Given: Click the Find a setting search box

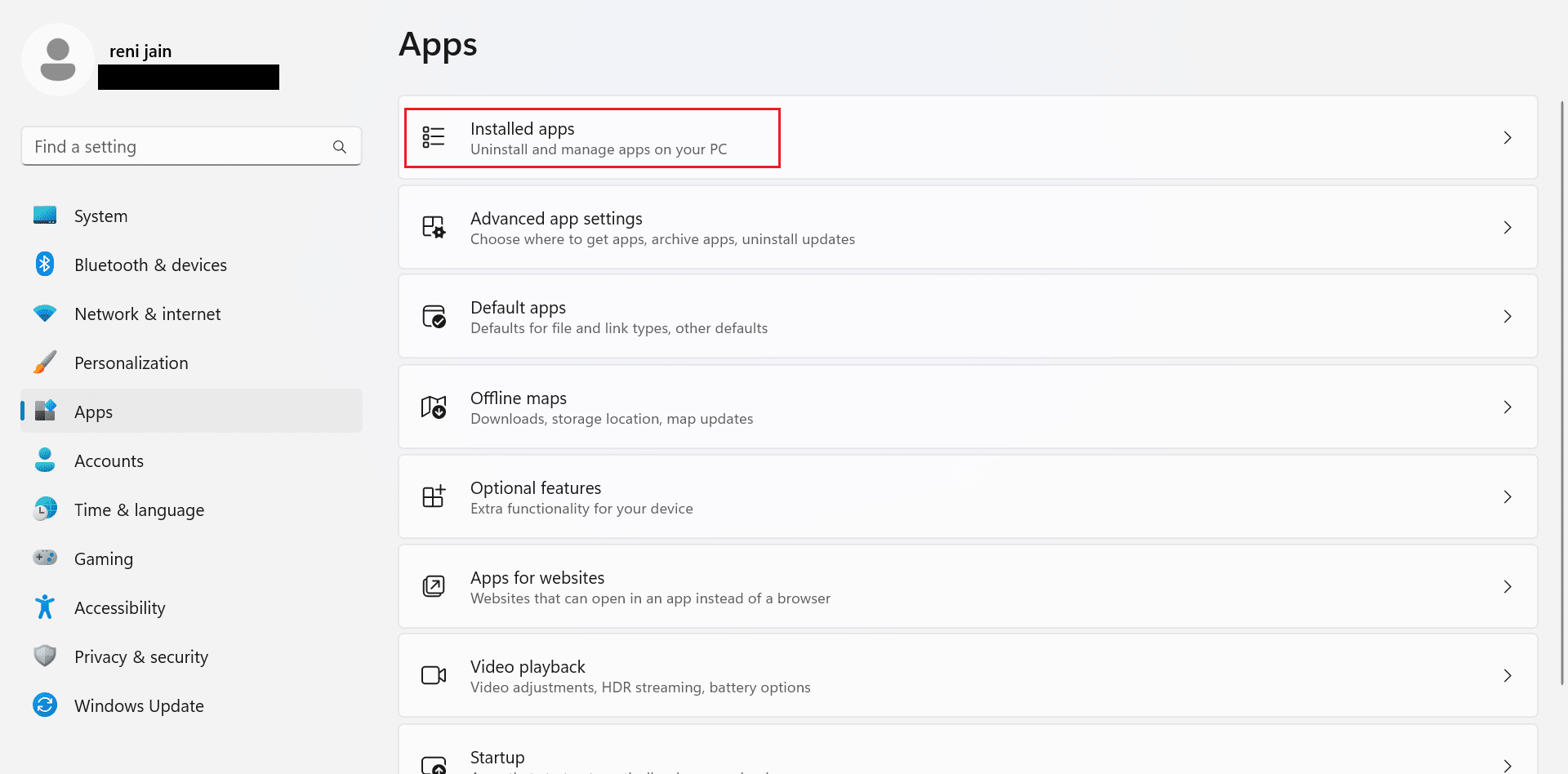Looking at the screenshot, I should [x=191, y=146].
